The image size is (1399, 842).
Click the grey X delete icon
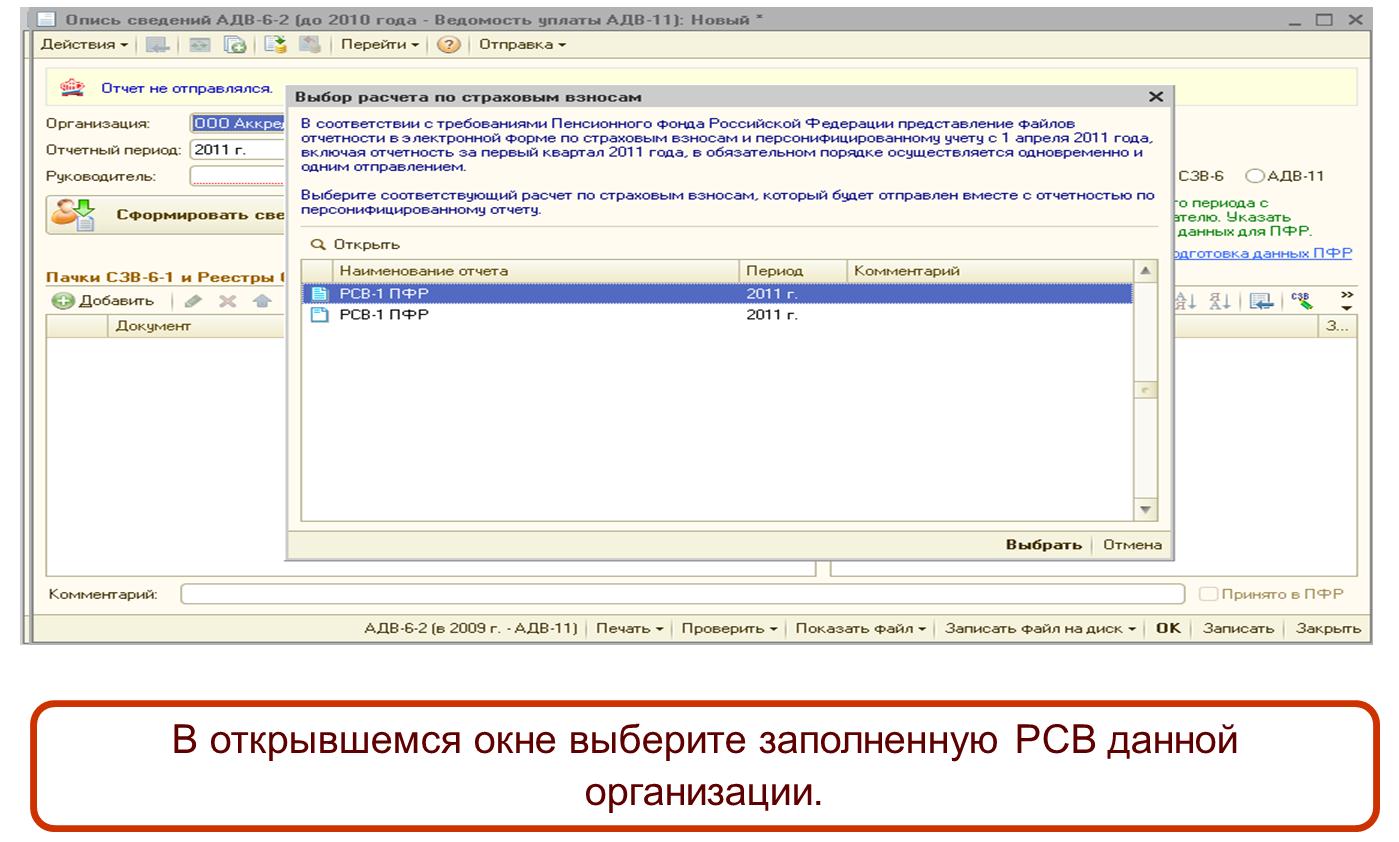[x=226, y=301]
